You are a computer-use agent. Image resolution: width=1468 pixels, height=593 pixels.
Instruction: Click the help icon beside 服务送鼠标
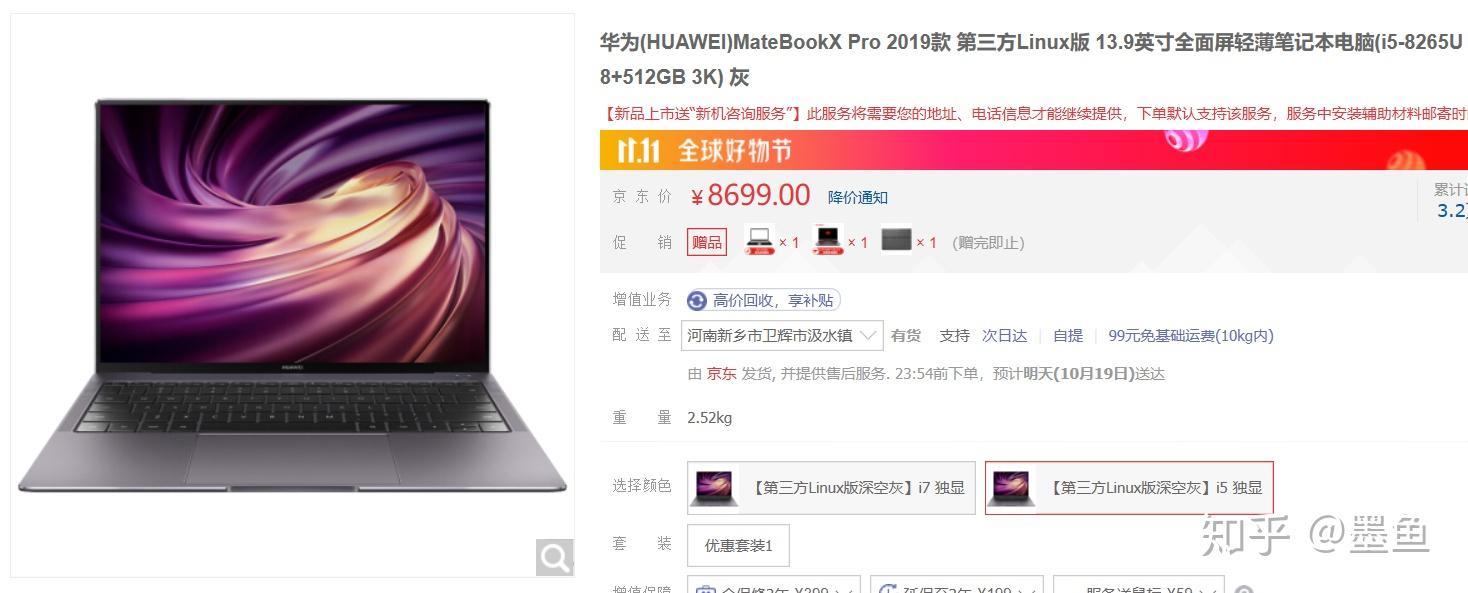pyautogui.click(x=1244, y=590)
